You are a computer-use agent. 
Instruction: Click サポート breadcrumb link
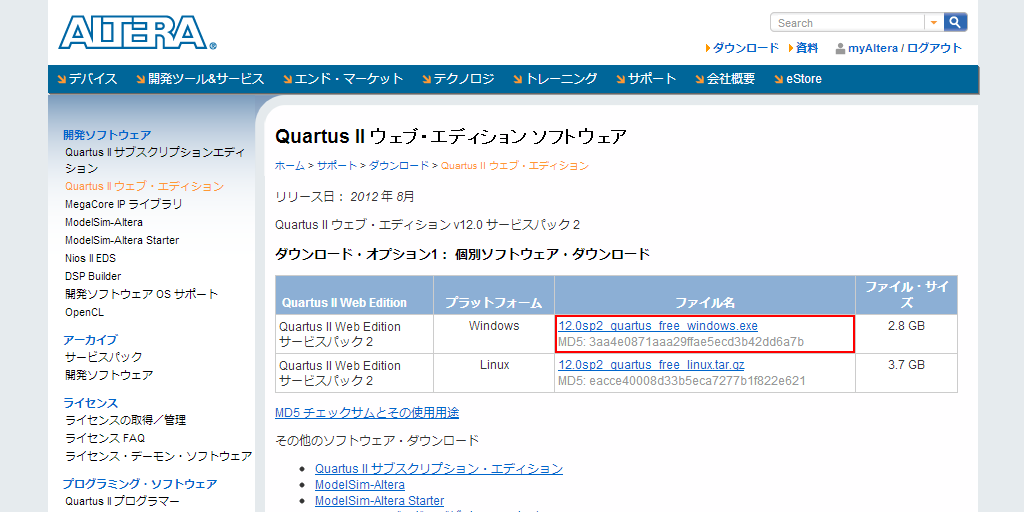coord(337,166)
